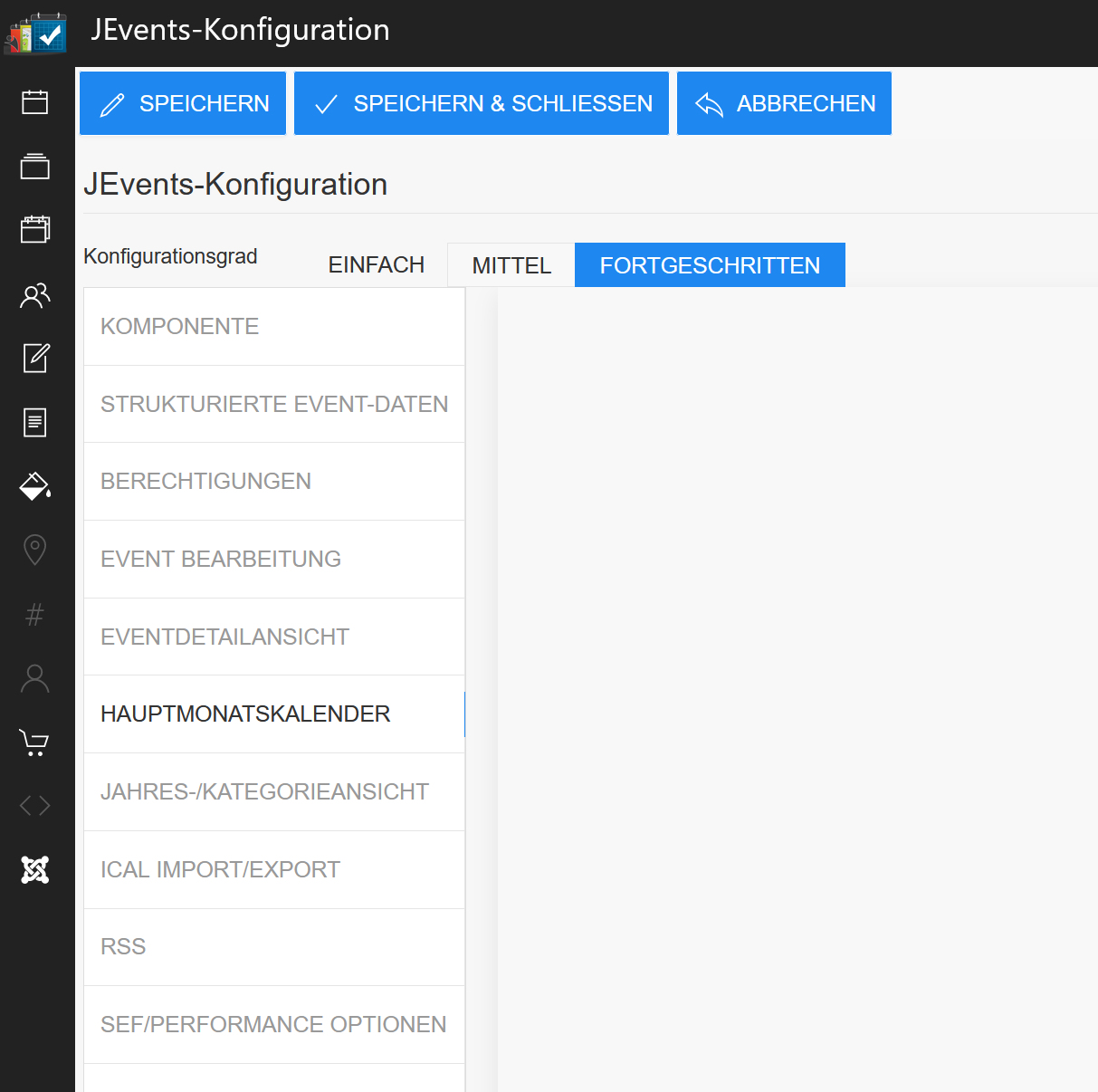1098x1092 pixels.
Task: Open the multi-calendar sidebar icon
Action: pyautogui.click(x=35, y=230)
